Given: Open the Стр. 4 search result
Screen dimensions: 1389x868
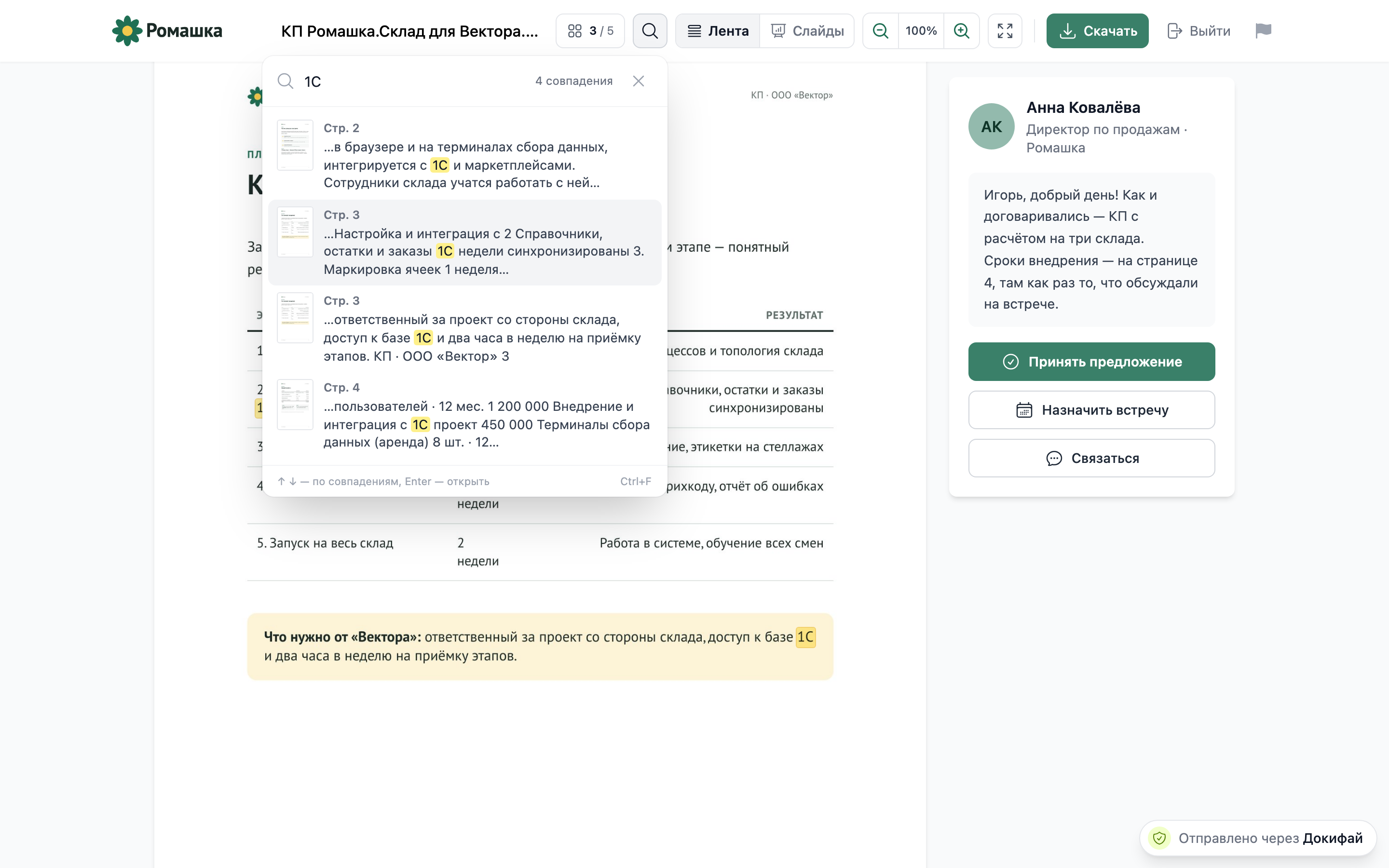Looking at the screenshot, I should coord(465,415).
